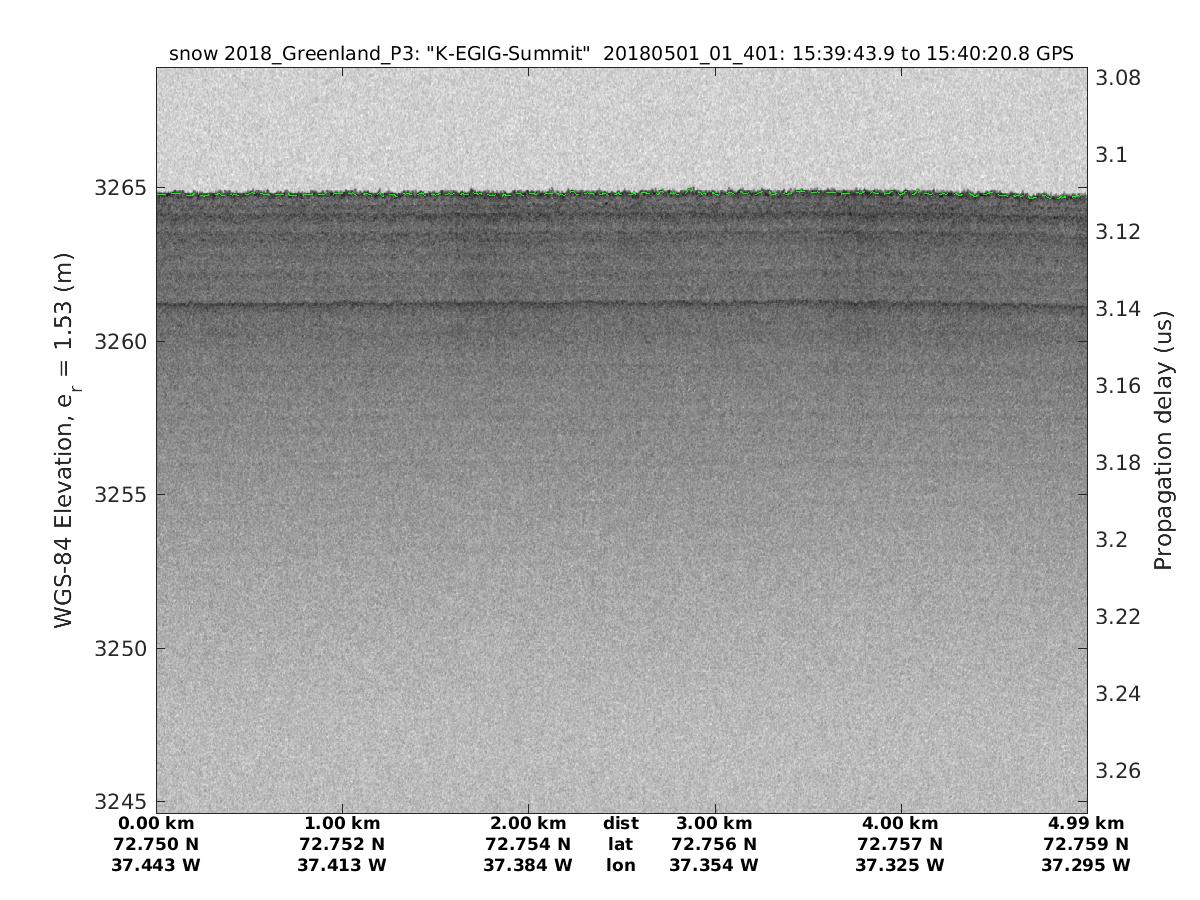Click the '1.00 km' distance label

coord(342,824)
